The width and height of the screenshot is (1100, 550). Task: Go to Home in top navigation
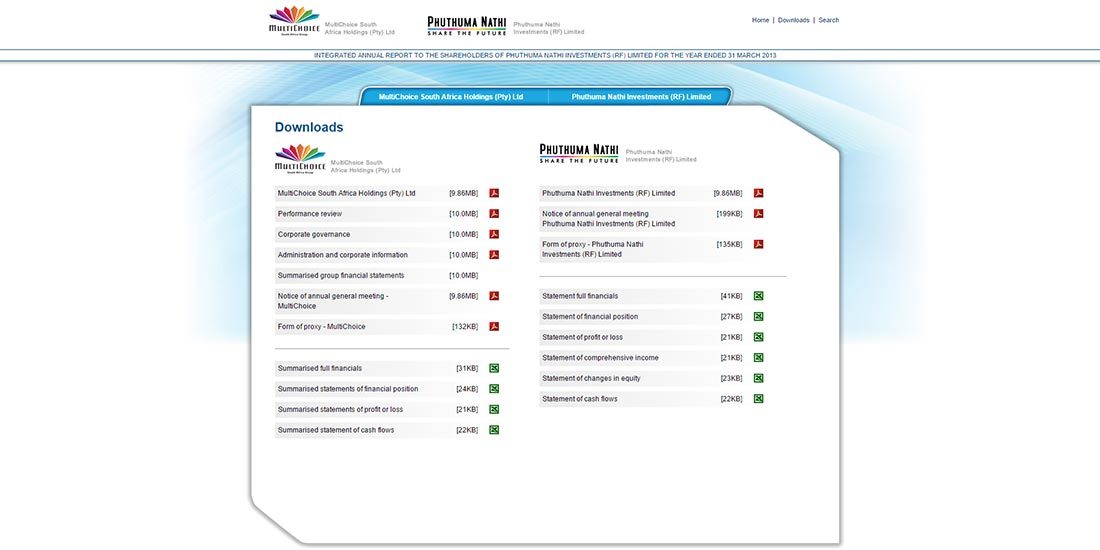click(760, 20)
